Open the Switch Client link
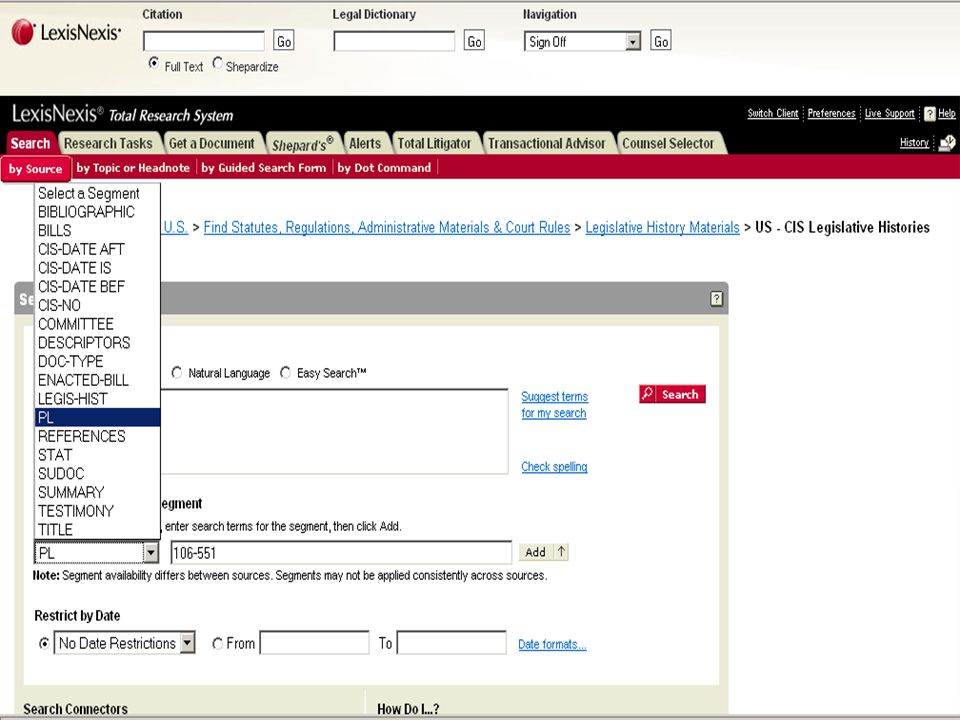 coord(773,113)
